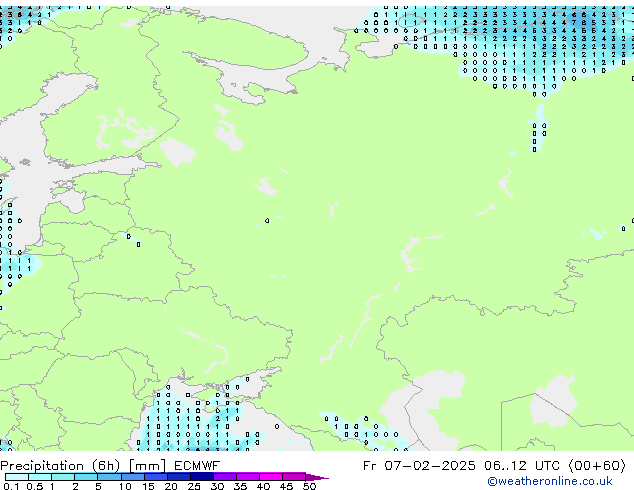
Task: Open the weatheronline.co.uk copyright link
Action: (x=549, y=481)
